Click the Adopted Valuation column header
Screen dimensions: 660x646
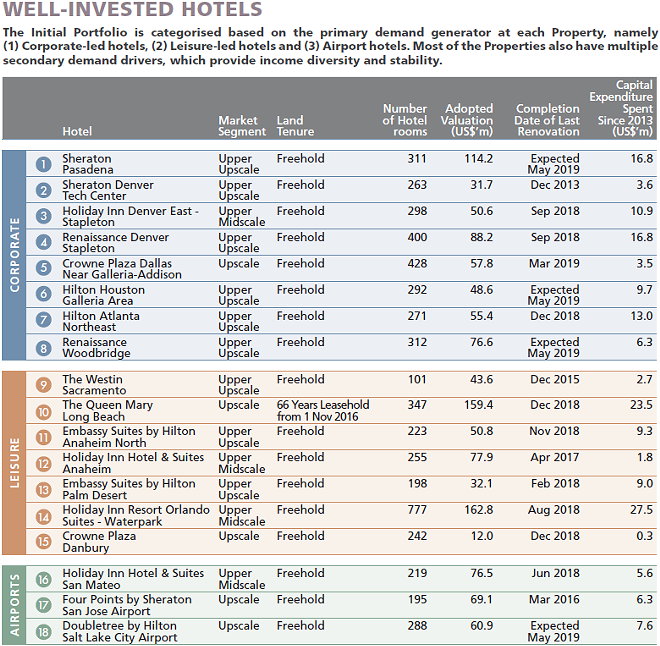[467, 120]
